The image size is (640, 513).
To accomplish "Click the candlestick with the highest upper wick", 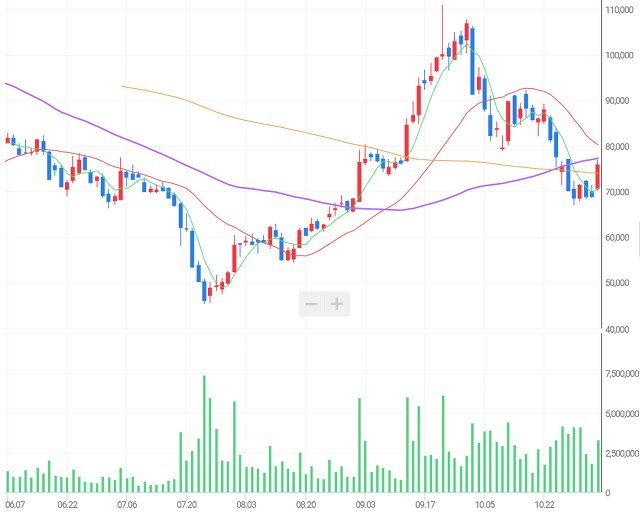I will pyautogui.click(x=442, y=32).
